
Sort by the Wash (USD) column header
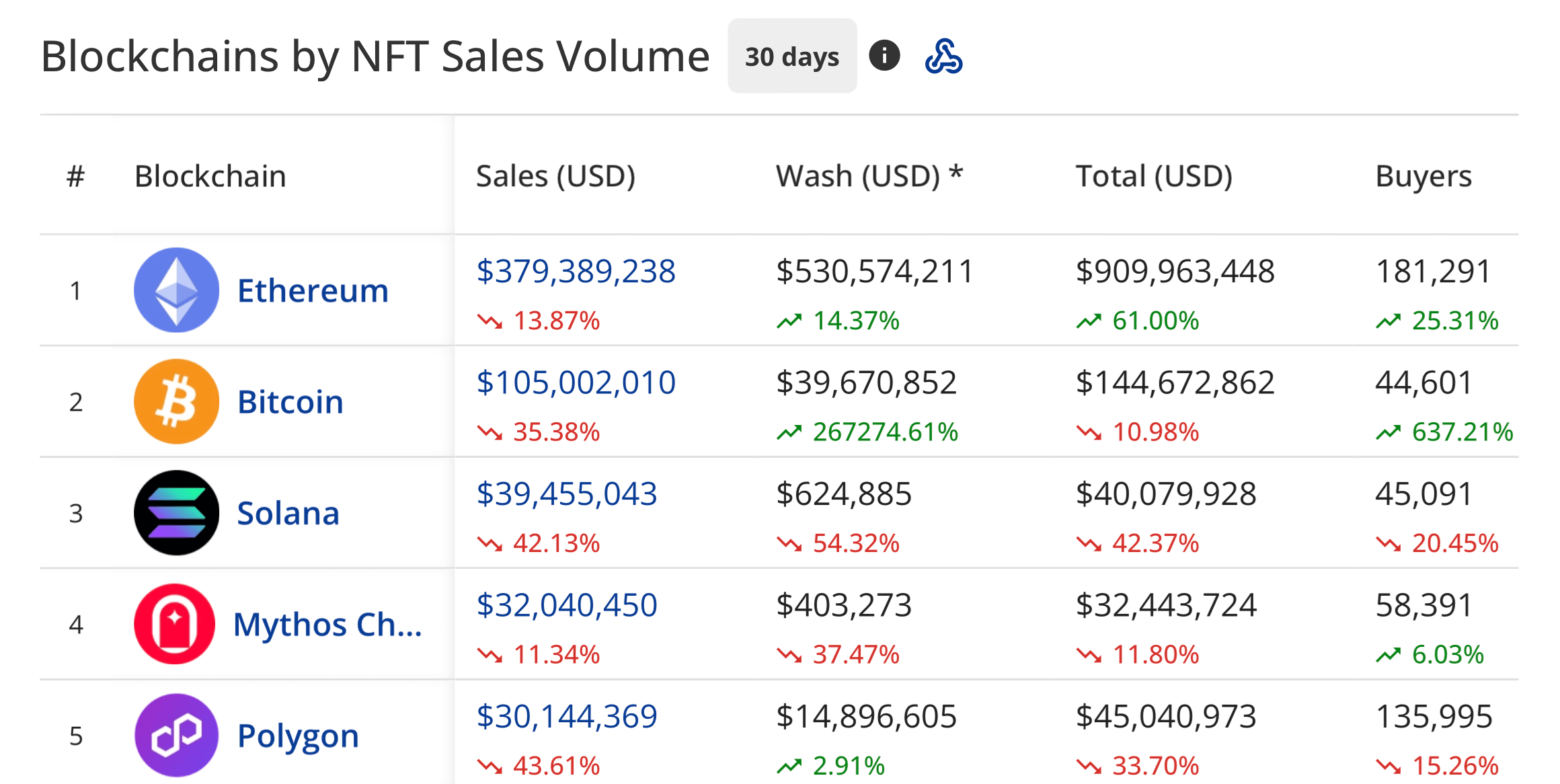(x=869, y=176)
